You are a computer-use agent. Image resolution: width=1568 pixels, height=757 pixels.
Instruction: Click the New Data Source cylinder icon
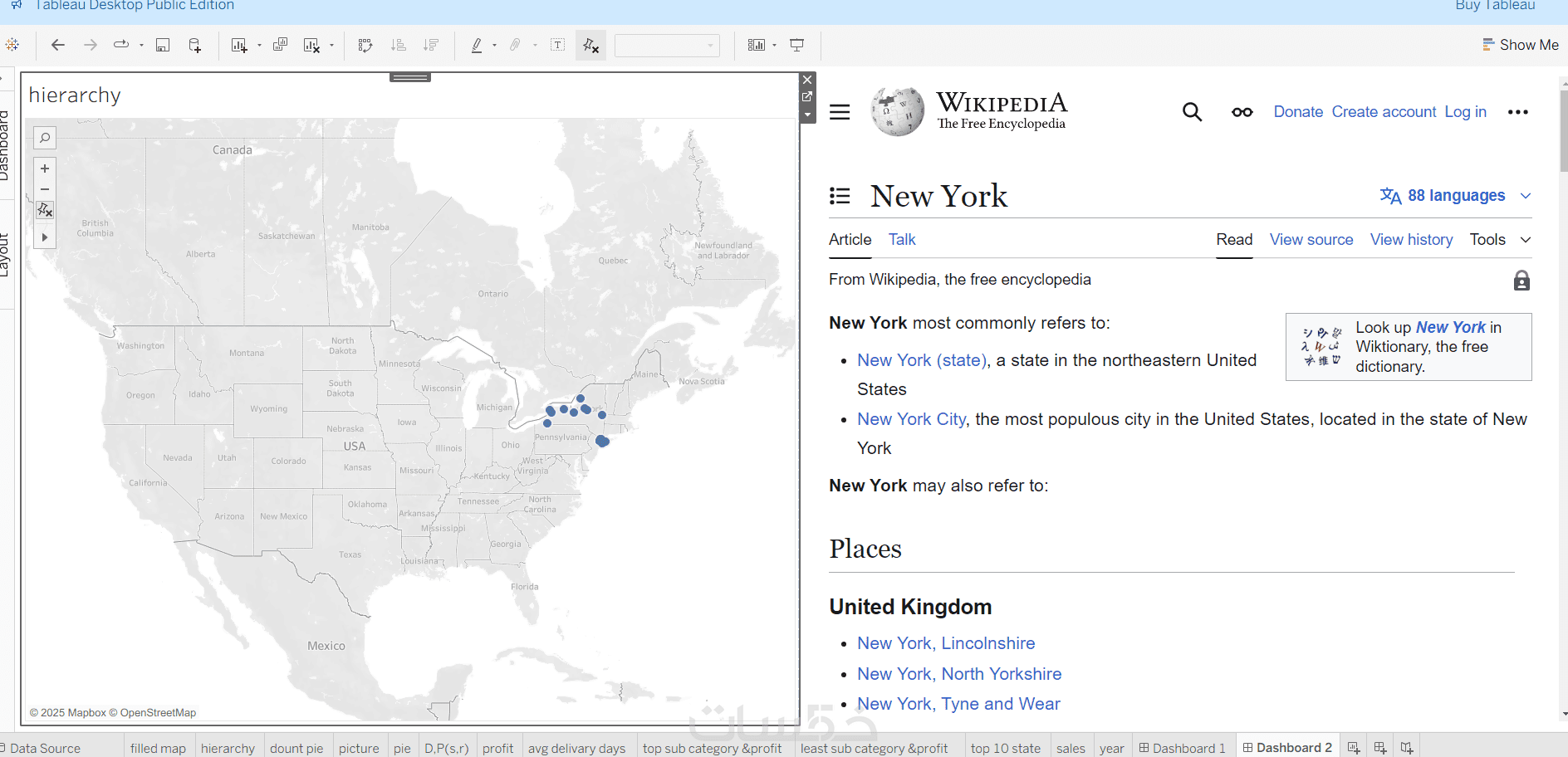194,45
